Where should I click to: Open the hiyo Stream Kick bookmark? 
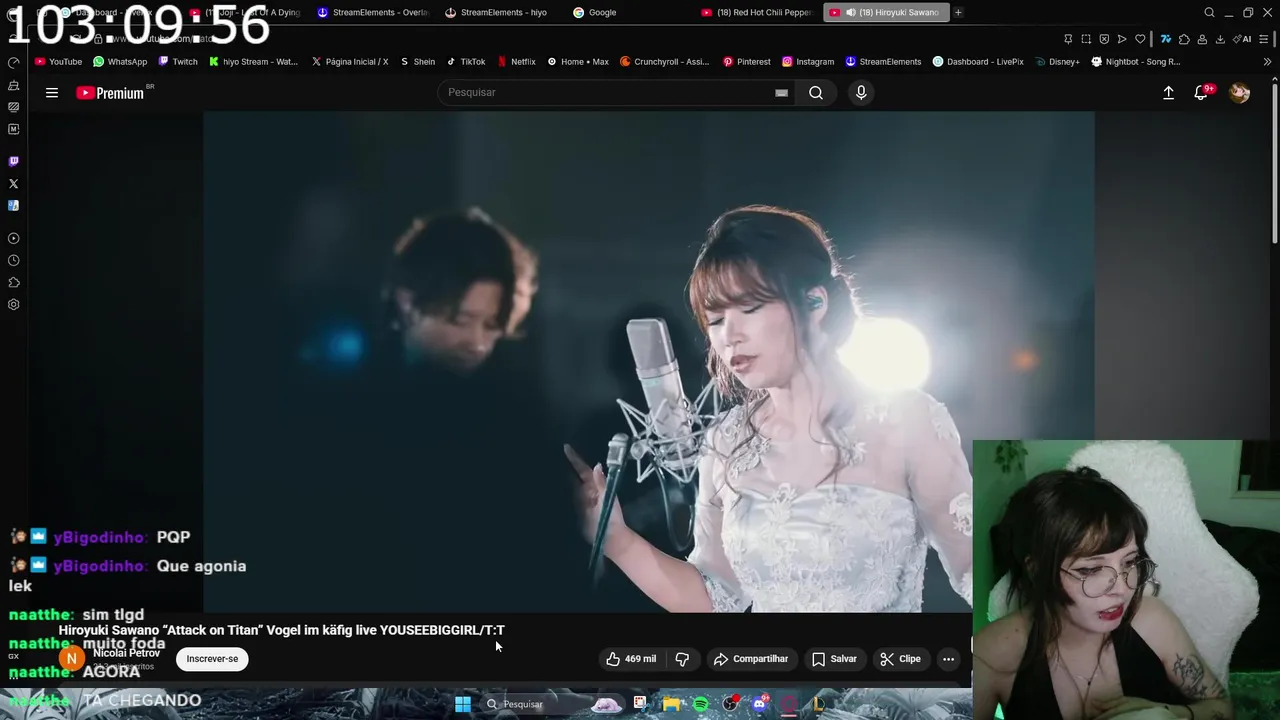[x=253, y=61]
